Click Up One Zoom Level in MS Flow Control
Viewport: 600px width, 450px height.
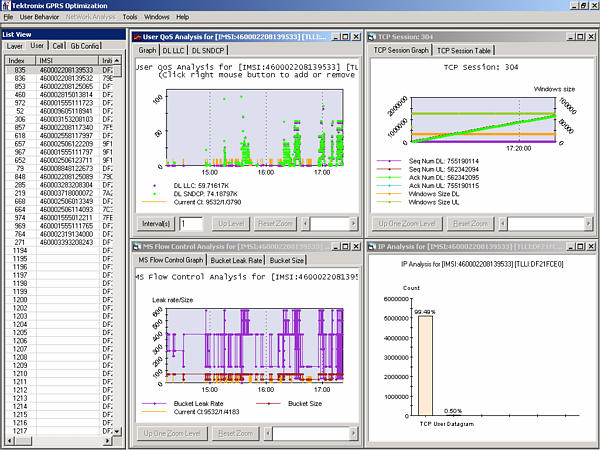coord(172,434)
